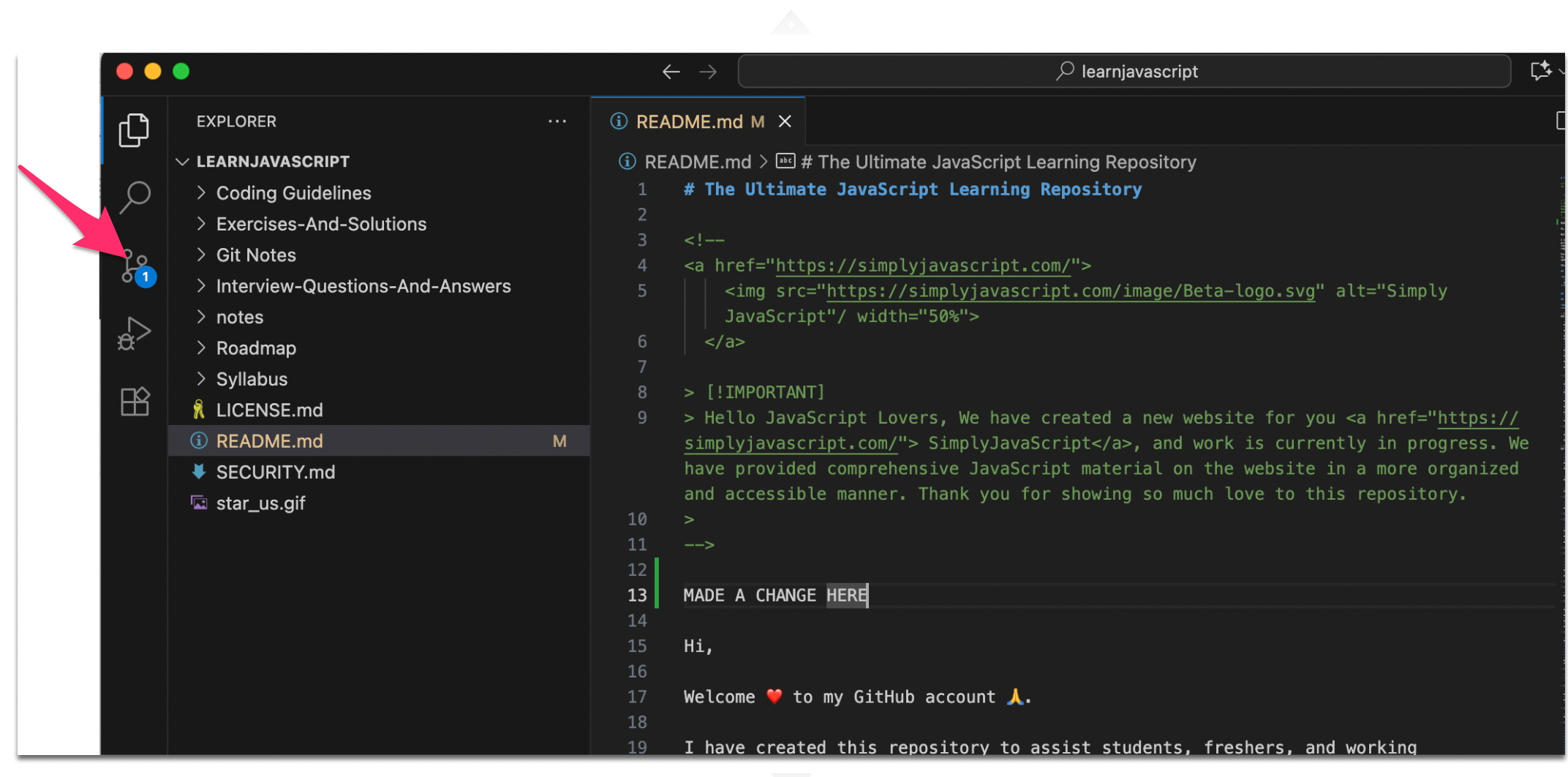Screen dimensions: 1568x777
Task: Click the Beta-logo.svg image URL on line 5
Action: [x=1071, y=291]
